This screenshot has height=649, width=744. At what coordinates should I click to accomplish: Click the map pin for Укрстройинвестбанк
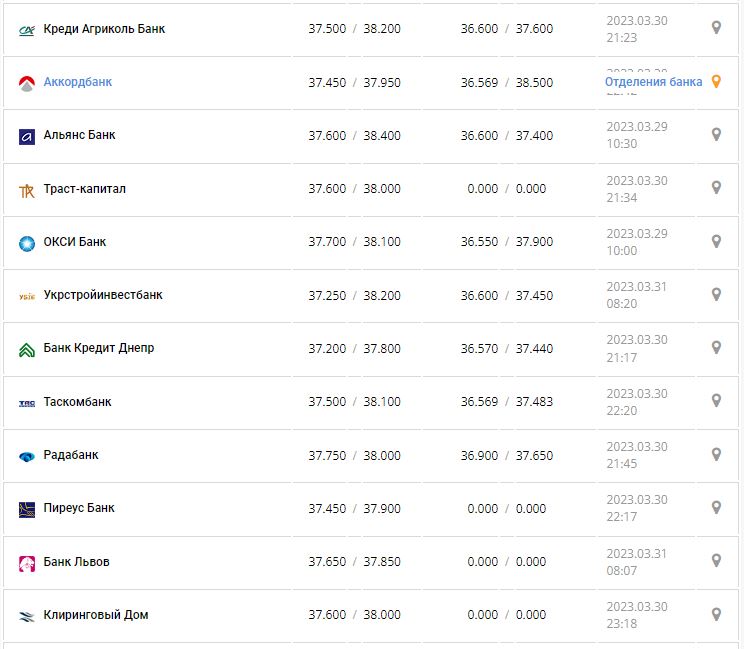(716, 295)
